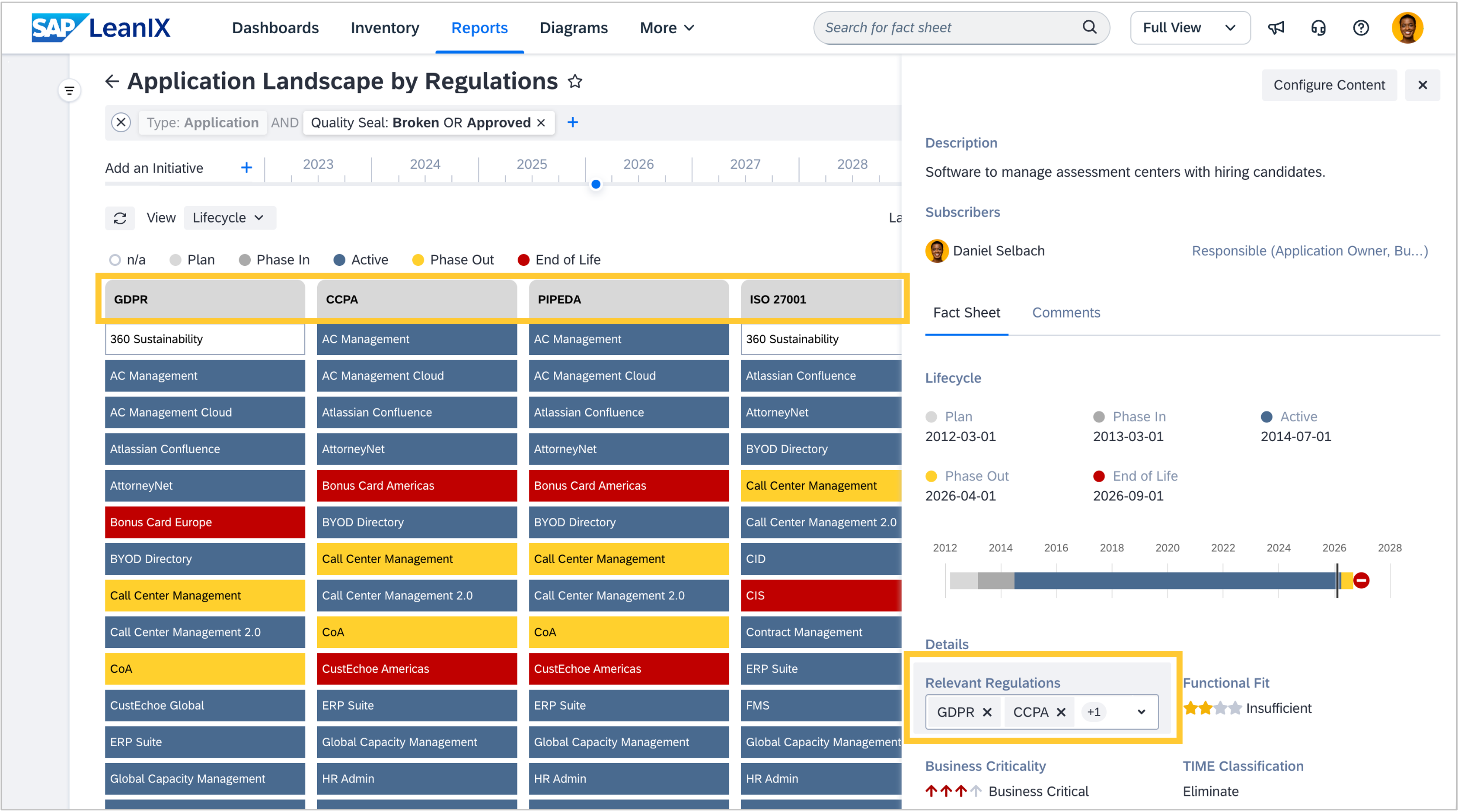
Task: Open the support headset icon
Action: (1318, 28)
